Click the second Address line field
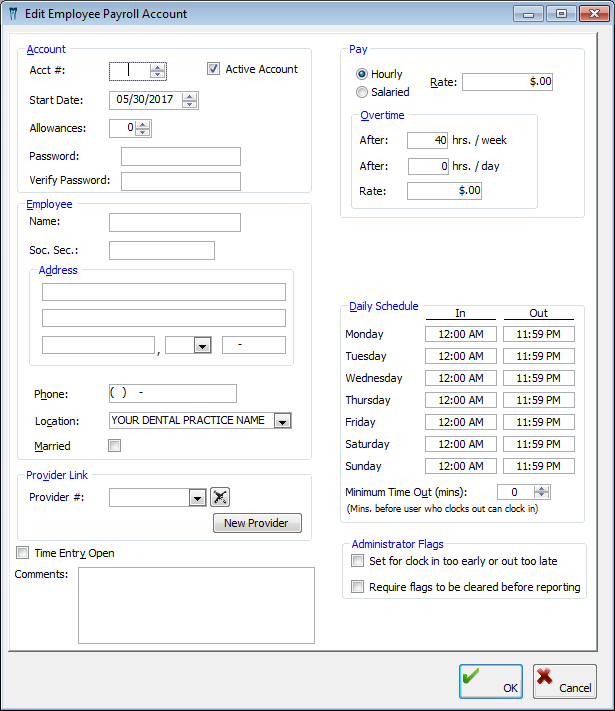Screen dimensions: 615x711 click(164, 318)
